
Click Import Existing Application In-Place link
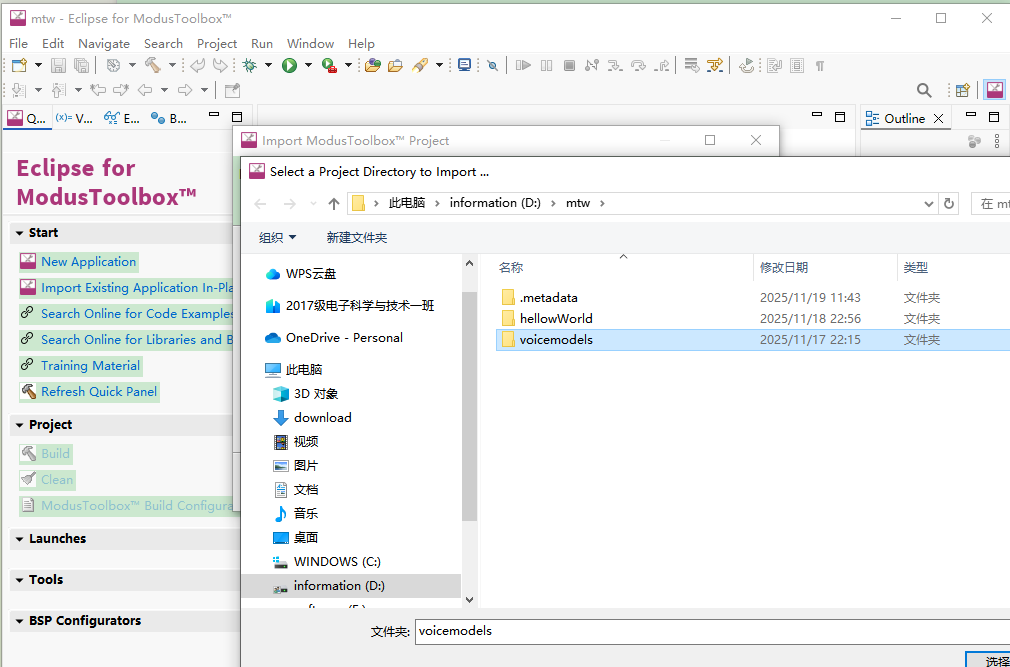pyautogui.click(x=137, y=288)
